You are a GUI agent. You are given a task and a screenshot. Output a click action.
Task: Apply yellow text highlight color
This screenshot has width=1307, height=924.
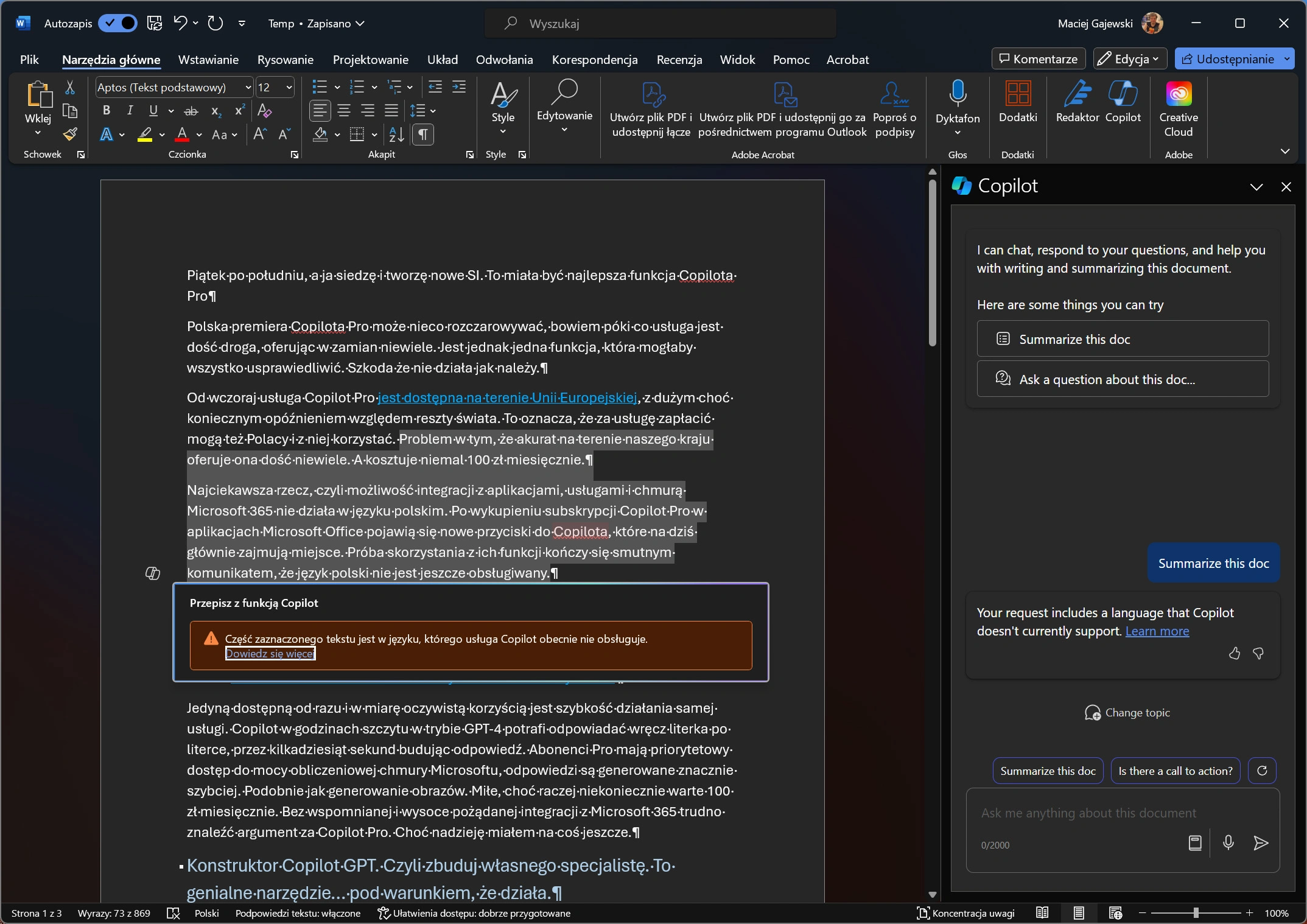[x=145, y=135]
